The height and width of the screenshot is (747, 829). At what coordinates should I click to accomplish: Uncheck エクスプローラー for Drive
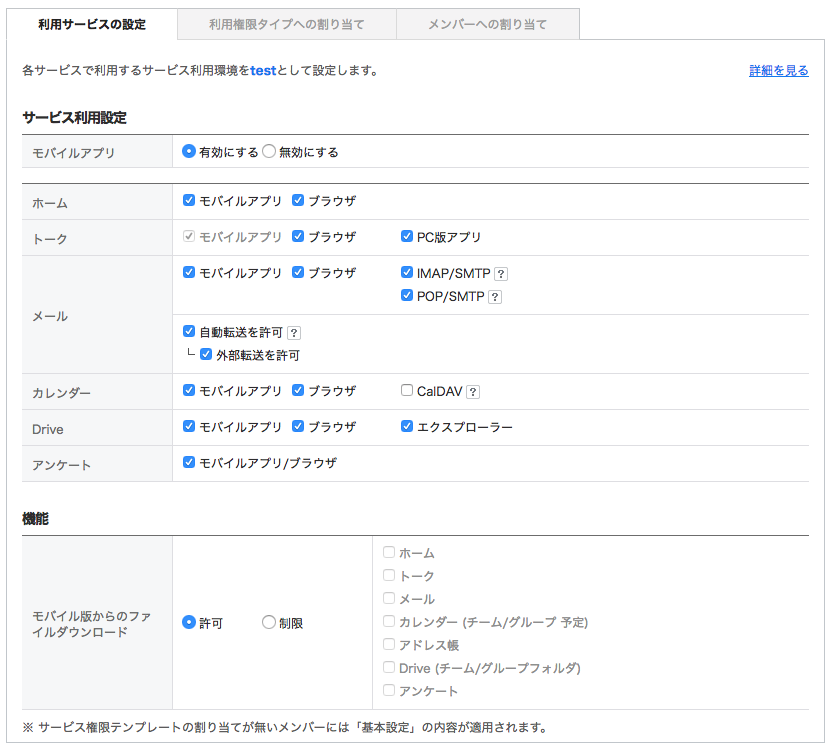(x=407, y=426)
